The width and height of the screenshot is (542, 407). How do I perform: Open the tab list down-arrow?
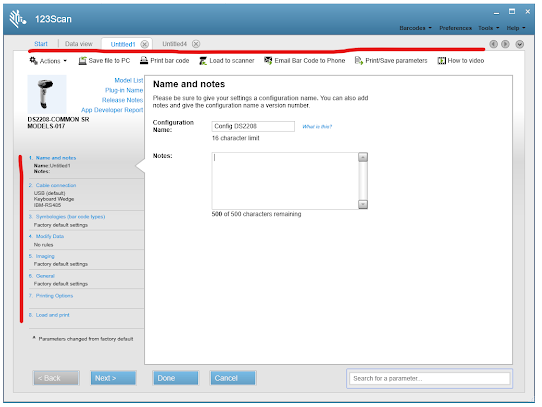(x=520, y=44)
